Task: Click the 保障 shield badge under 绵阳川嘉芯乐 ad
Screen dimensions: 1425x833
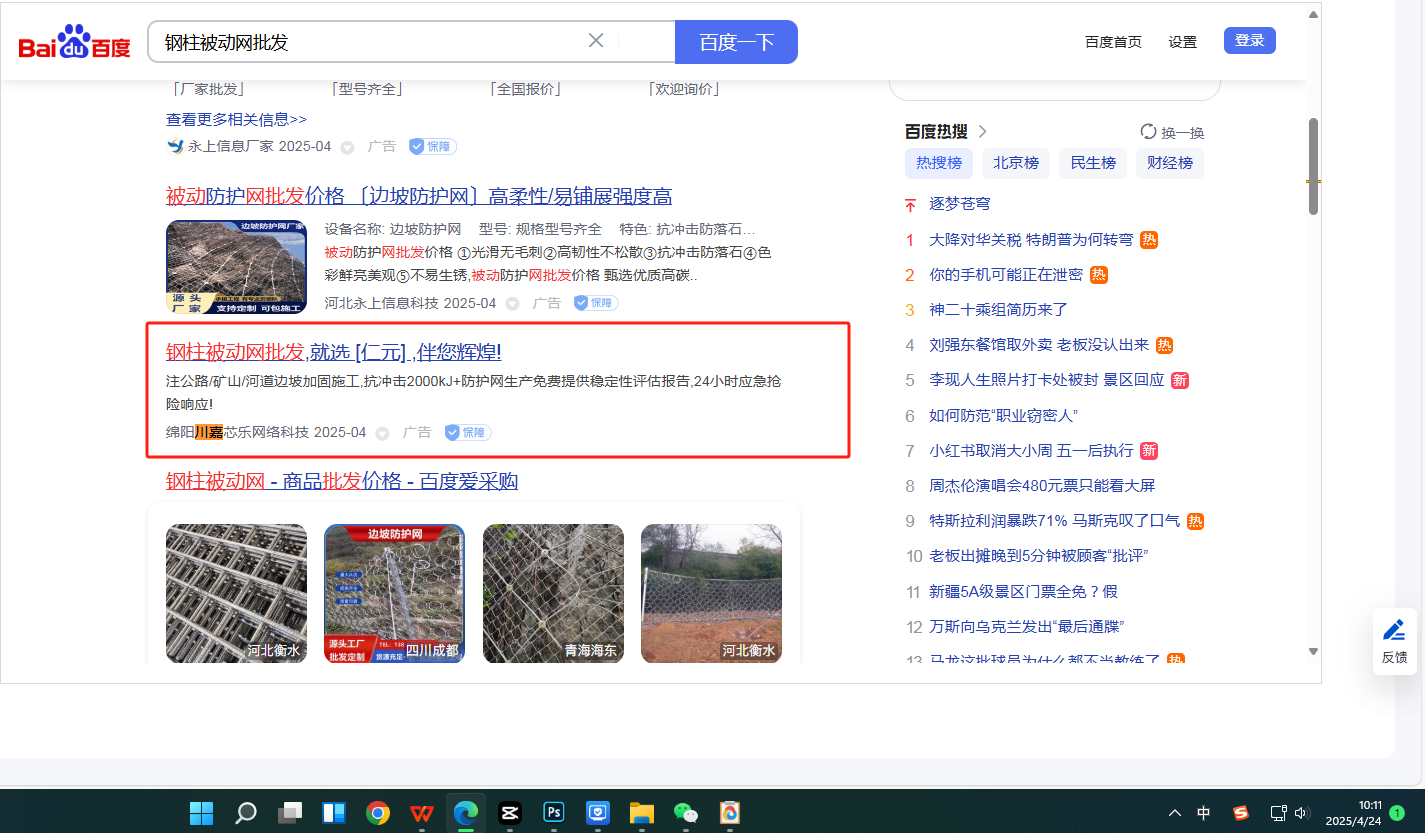Action: (x=467, y=432)
